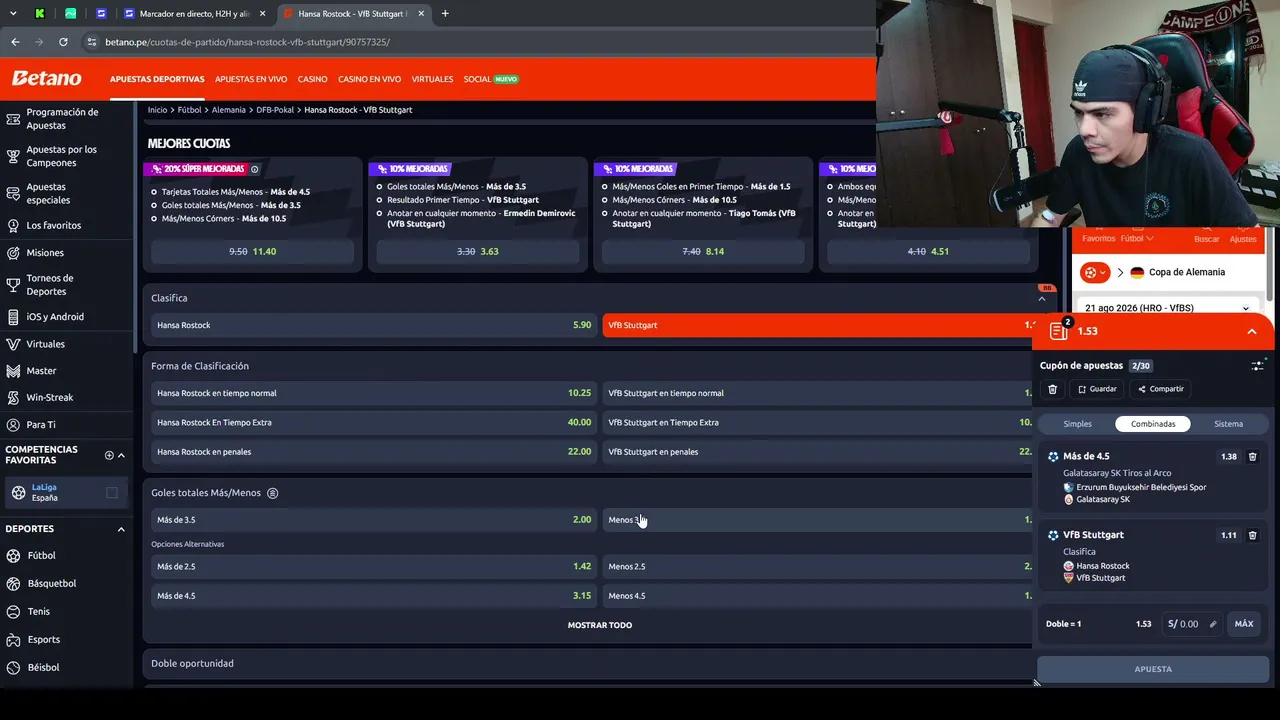
Task: Open Torneos de Deportes cup icon
Action: 13,285
